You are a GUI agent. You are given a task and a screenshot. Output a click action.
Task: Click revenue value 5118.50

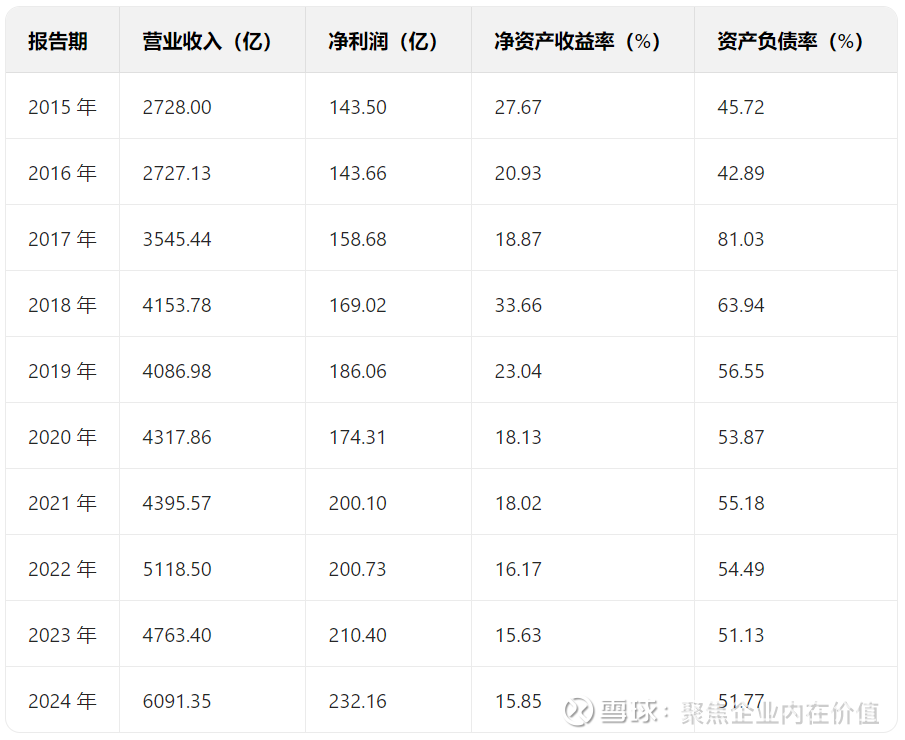(177, 569)
